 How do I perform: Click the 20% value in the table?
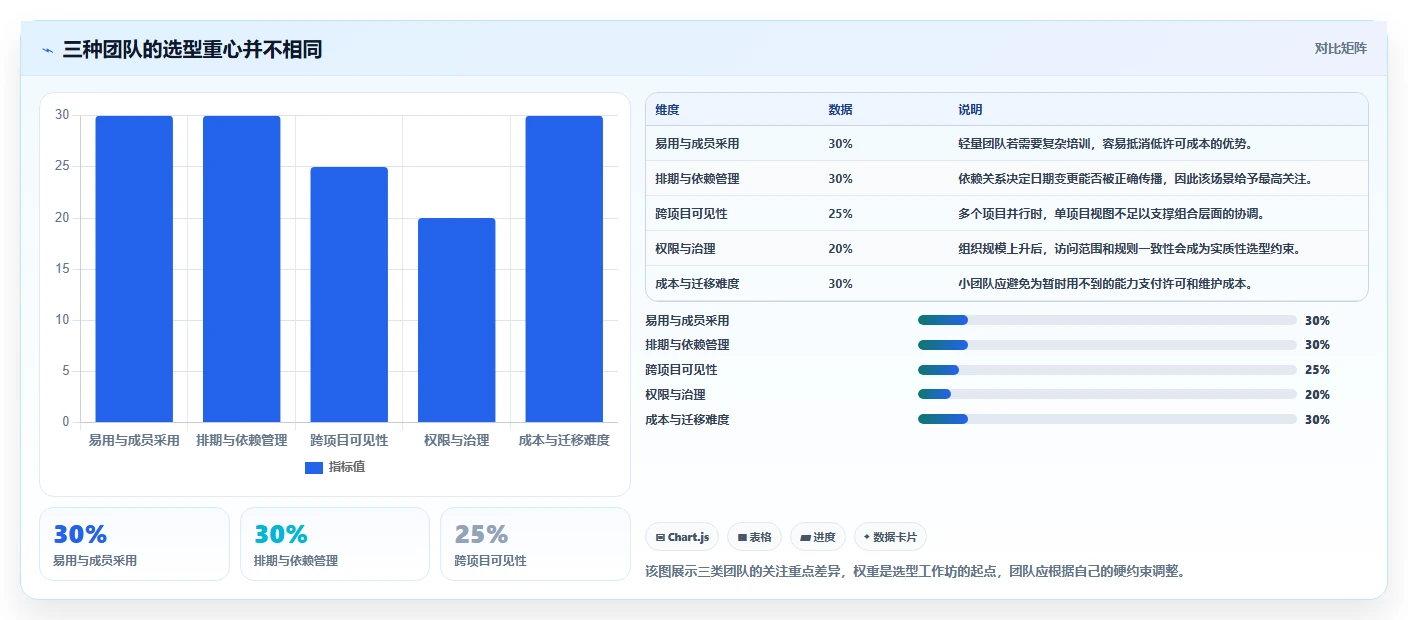841,249
